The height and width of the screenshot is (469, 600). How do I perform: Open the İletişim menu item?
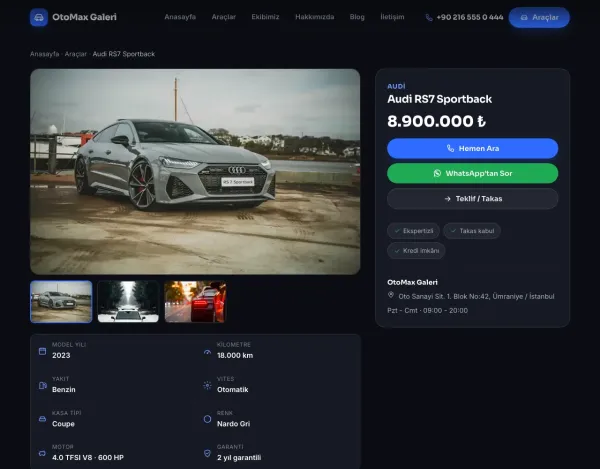392,17
